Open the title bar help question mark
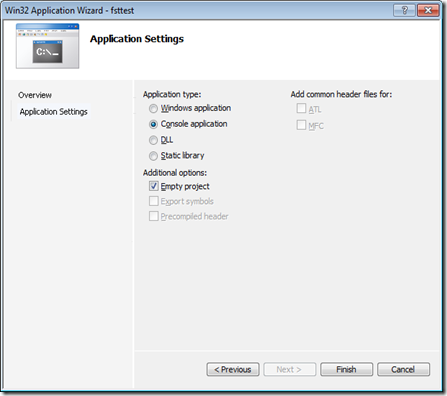447x396 pixels. [x=404, y=10]
